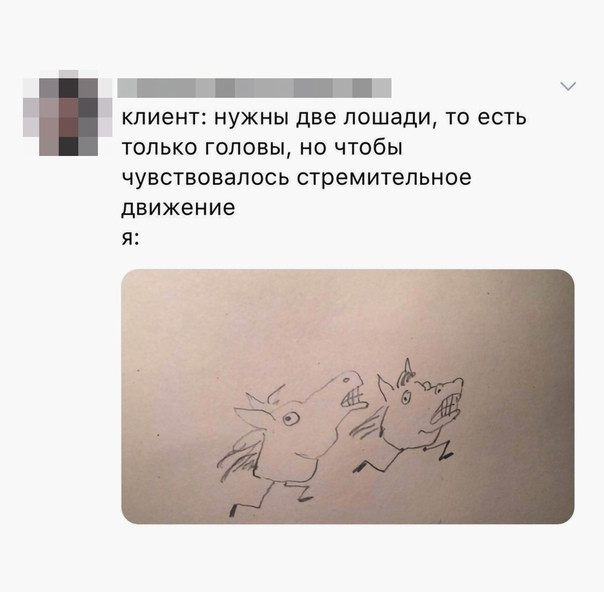Click the left horse's bared teeth
604x592 pixels.
click(x=352, y=397)
